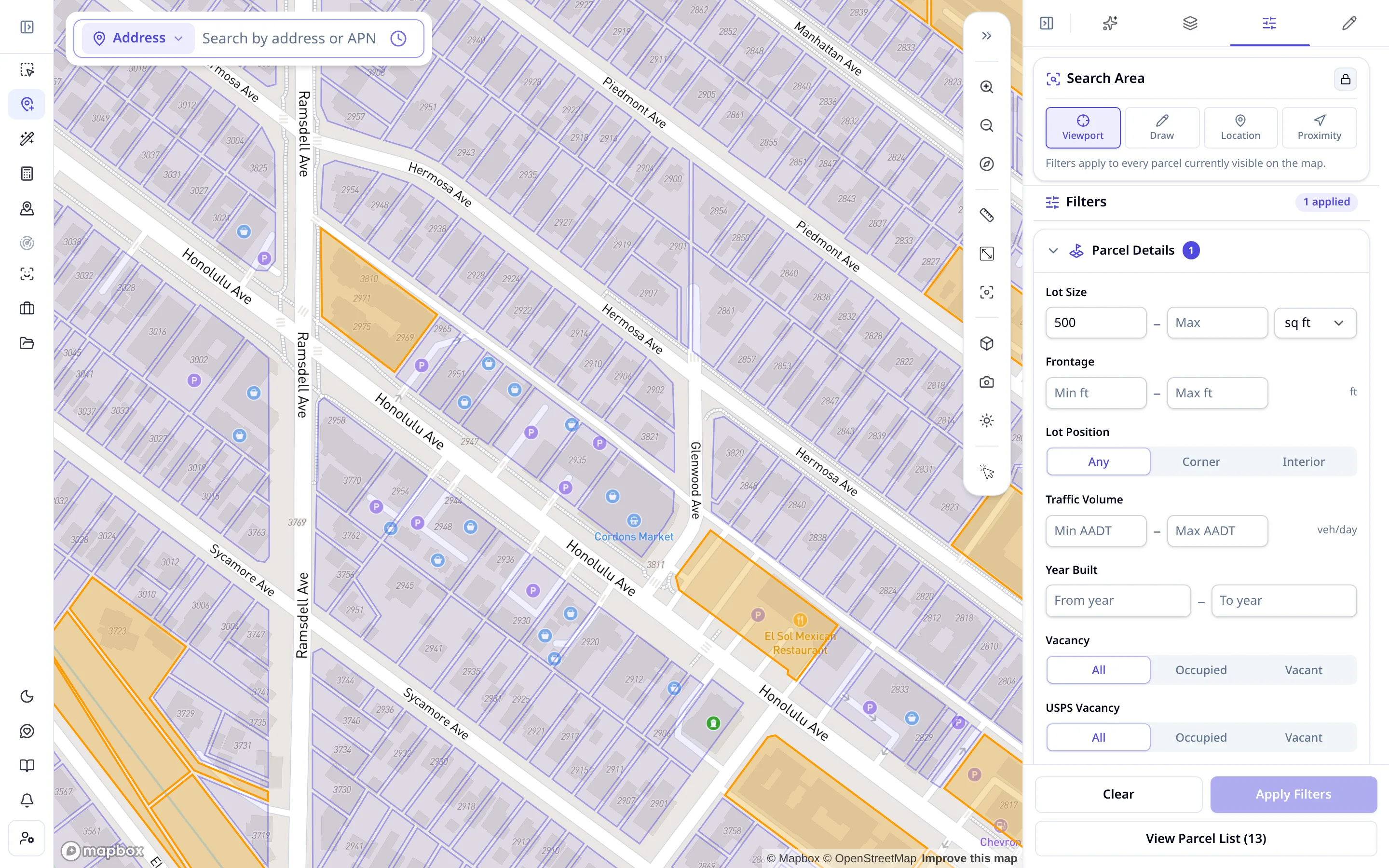Open the notifications bell
Image resolution: width=1389 pixels, height=868 pixels.
27,800
